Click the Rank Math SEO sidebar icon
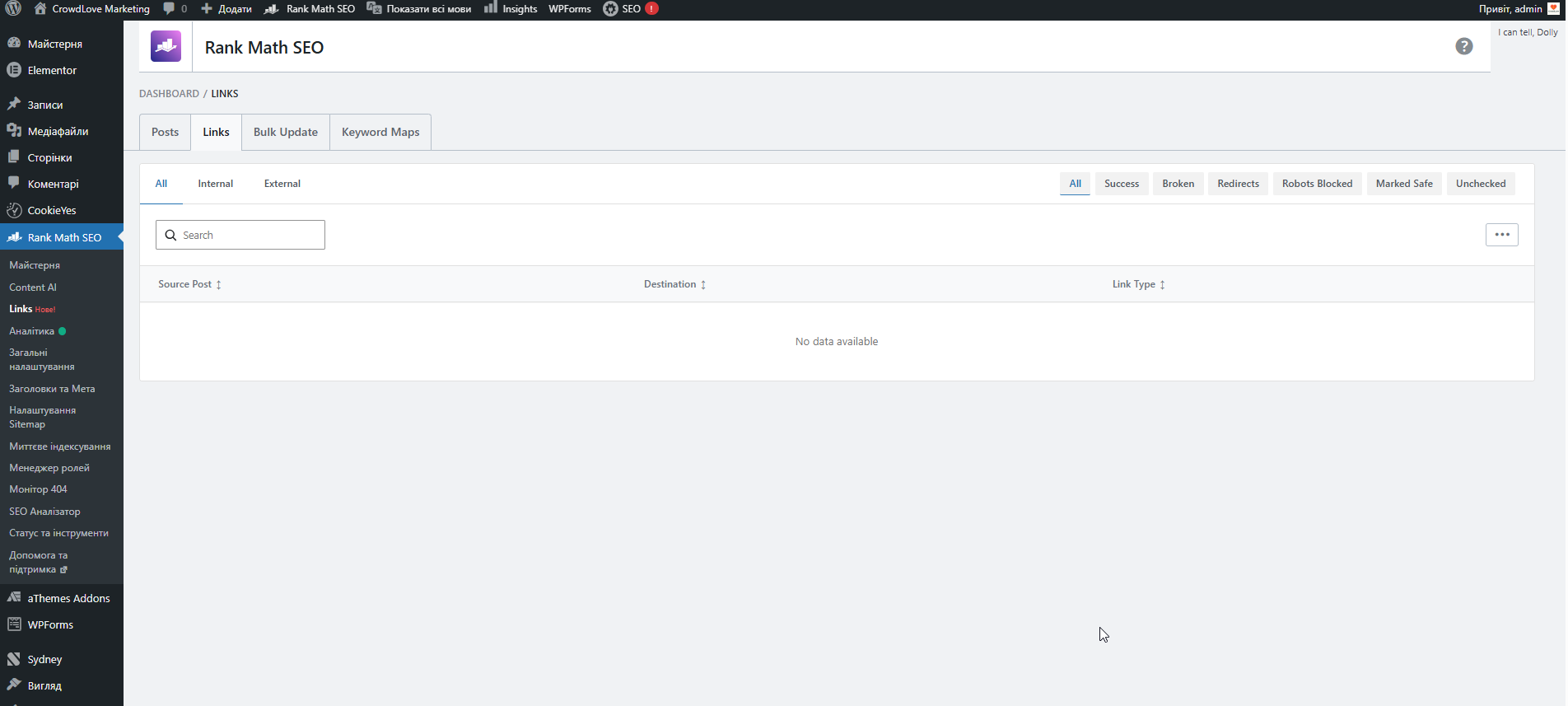Screen dimensions: 1568x706 tap(14, 237)
